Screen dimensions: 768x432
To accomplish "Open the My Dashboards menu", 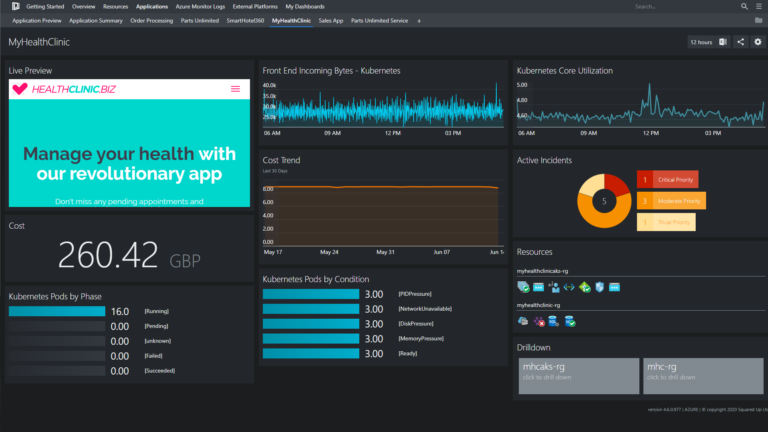I will (x=305, y=6).
